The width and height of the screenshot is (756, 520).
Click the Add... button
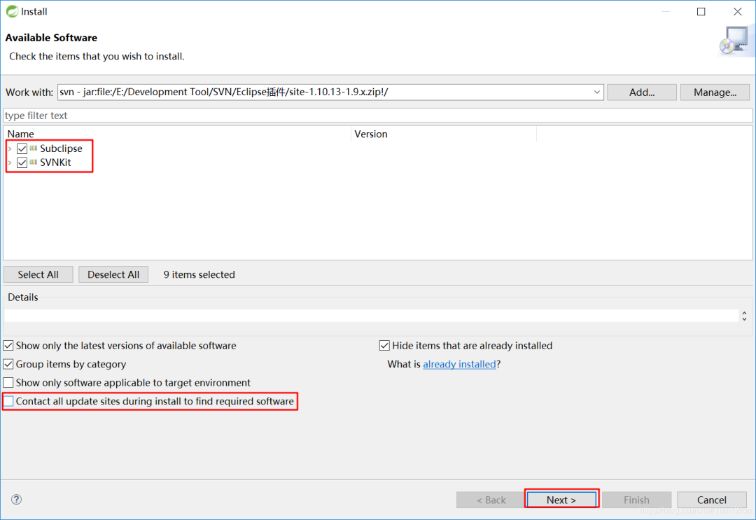pos(642,92)
